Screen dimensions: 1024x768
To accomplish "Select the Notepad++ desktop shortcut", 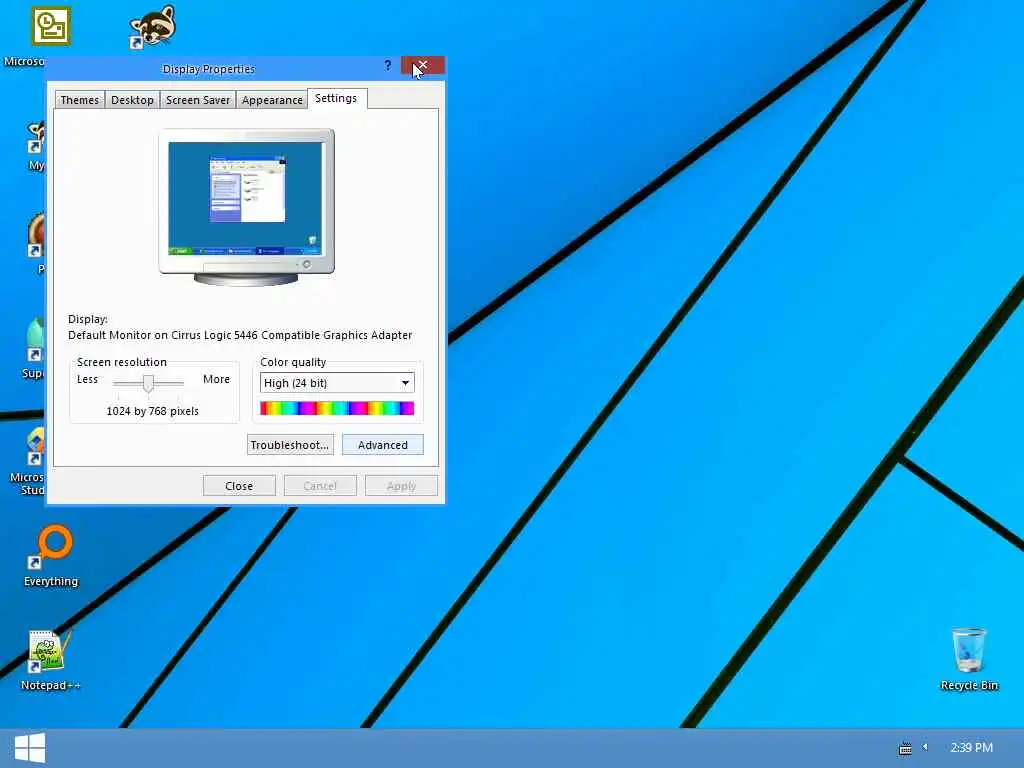I will tap(50, 660).
